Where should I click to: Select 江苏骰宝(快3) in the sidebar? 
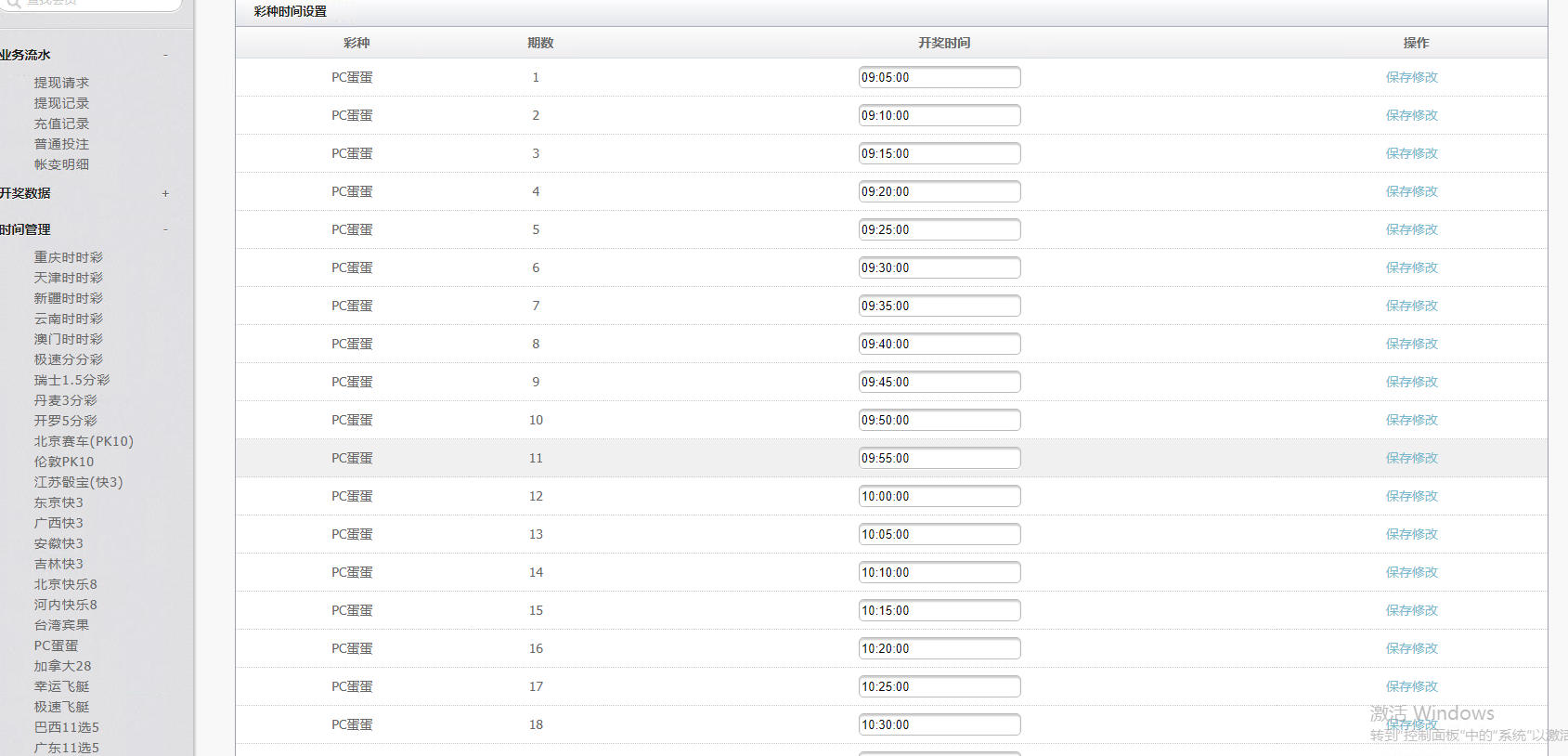[78, 482]
